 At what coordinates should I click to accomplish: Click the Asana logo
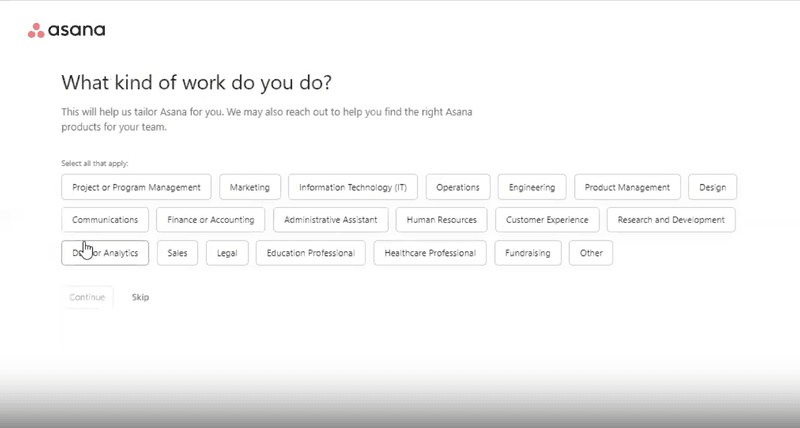(x=66, y=30)
